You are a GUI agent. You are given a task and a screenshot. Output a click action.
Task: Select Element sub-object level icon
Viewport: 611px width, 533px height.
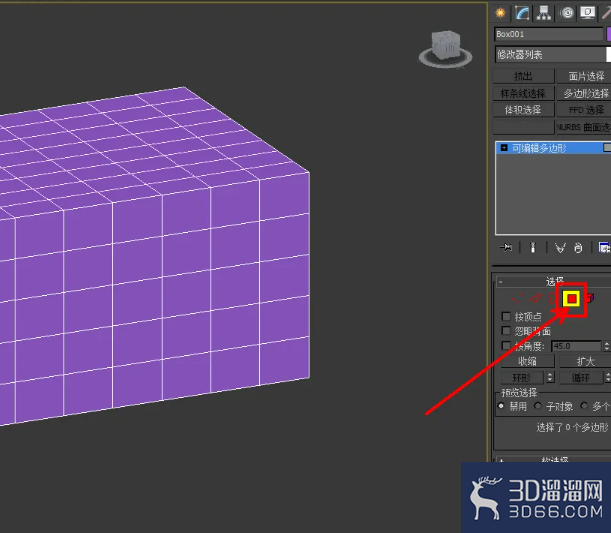(x=590, y=298)
